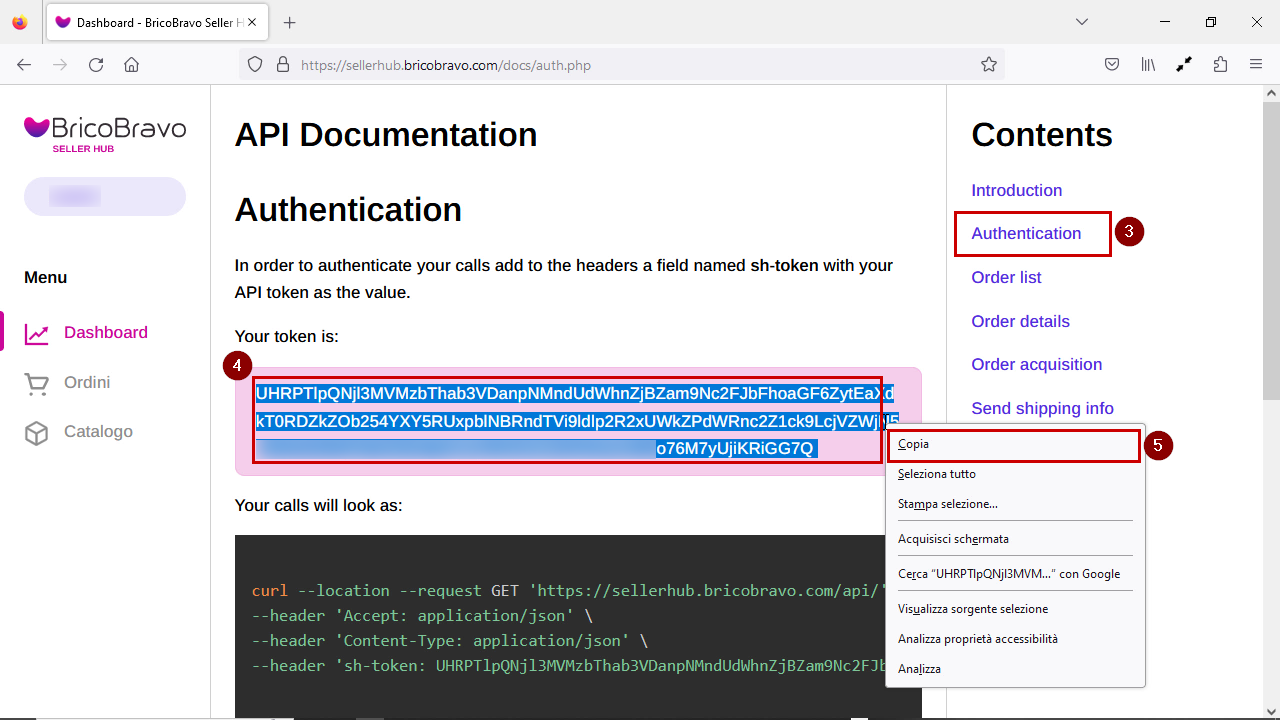Click the blurred account name pill
The image size is (1280, 720).
point(105,196)
